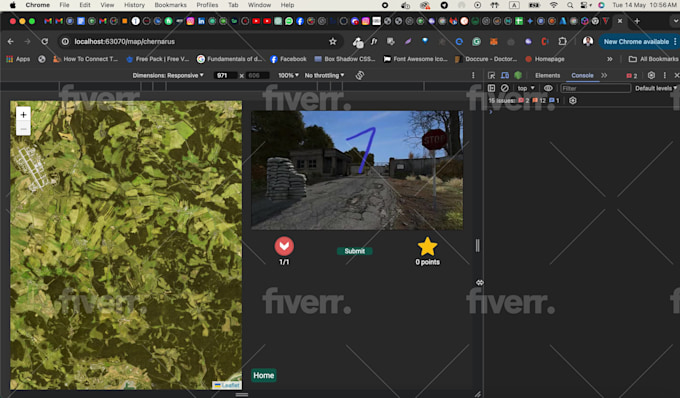Viewport: 680px width, 398px height.
Task: Show more DevTools tabs
Action: click(604, 75)
